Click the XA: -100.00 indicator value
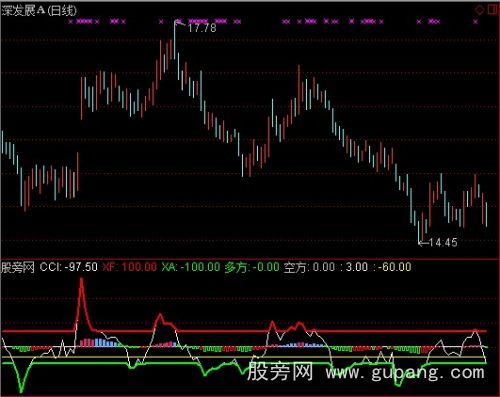Screen dimensions: 500x397 click(191, 267)
